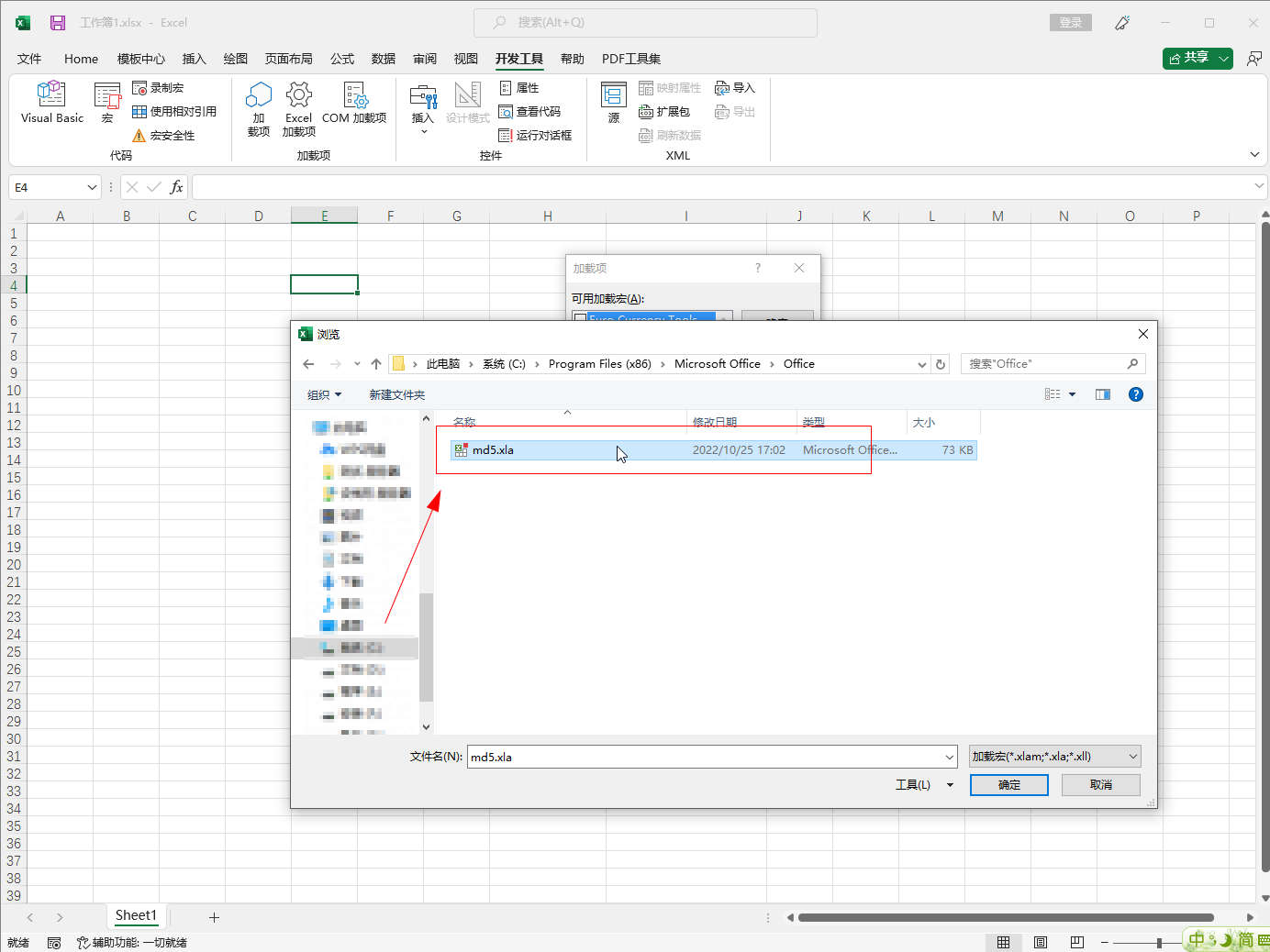Click View Code (查看代码)
Screen dimensions: 1270x952
click(x=529, y=112)
